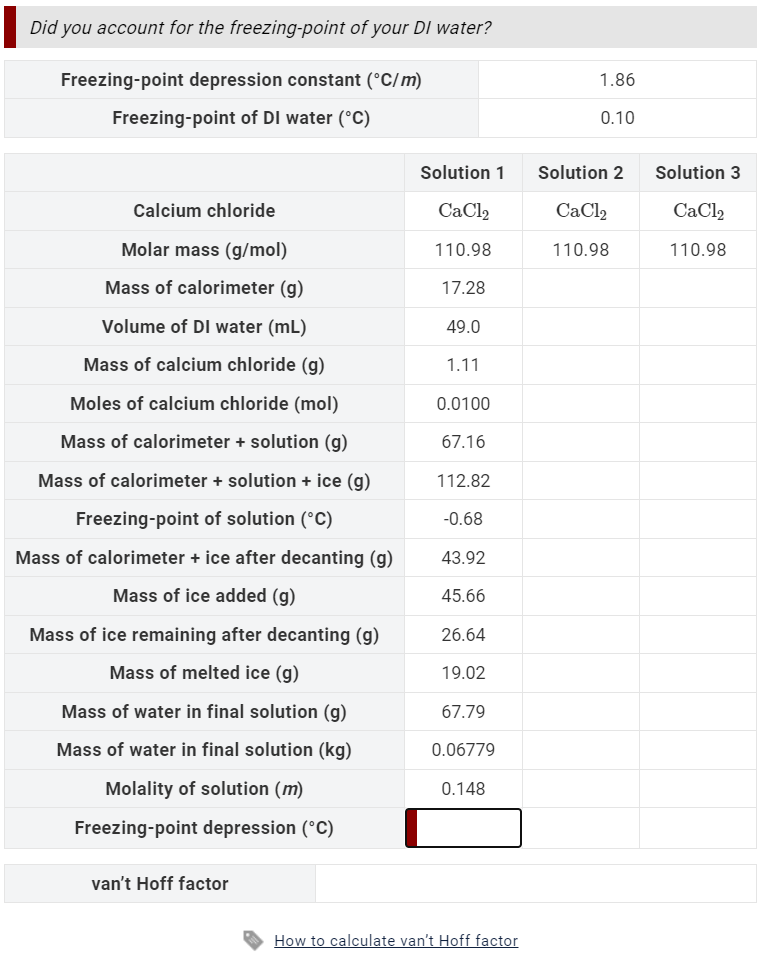The image size is (775, 969).
Task: Click the Freezing-point of DI water value 0.10
Action: (x=617, y=118)
